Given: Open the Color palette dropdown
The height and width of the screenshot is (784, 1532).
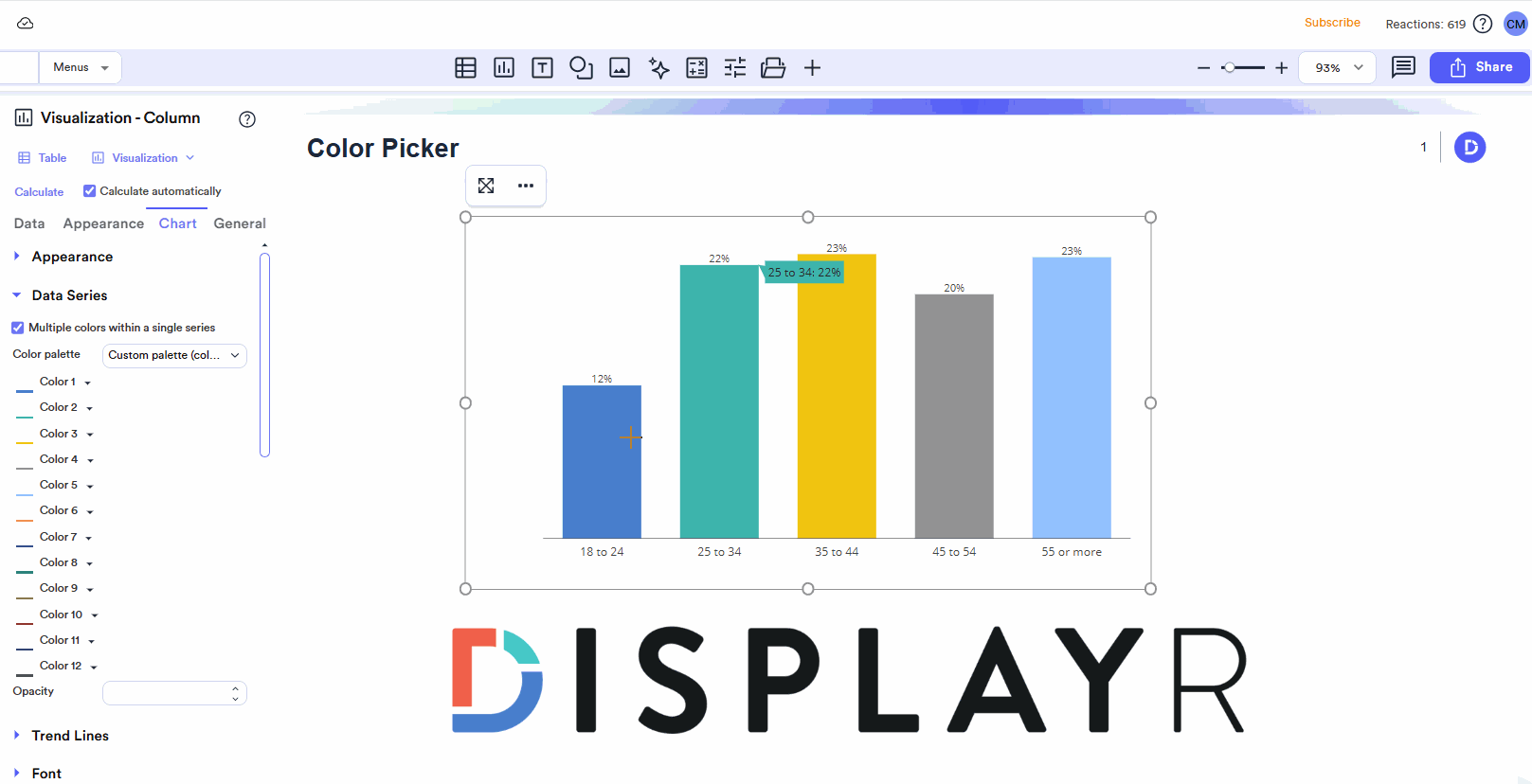Looking at the screenshot, I should [x=174, y=356].
